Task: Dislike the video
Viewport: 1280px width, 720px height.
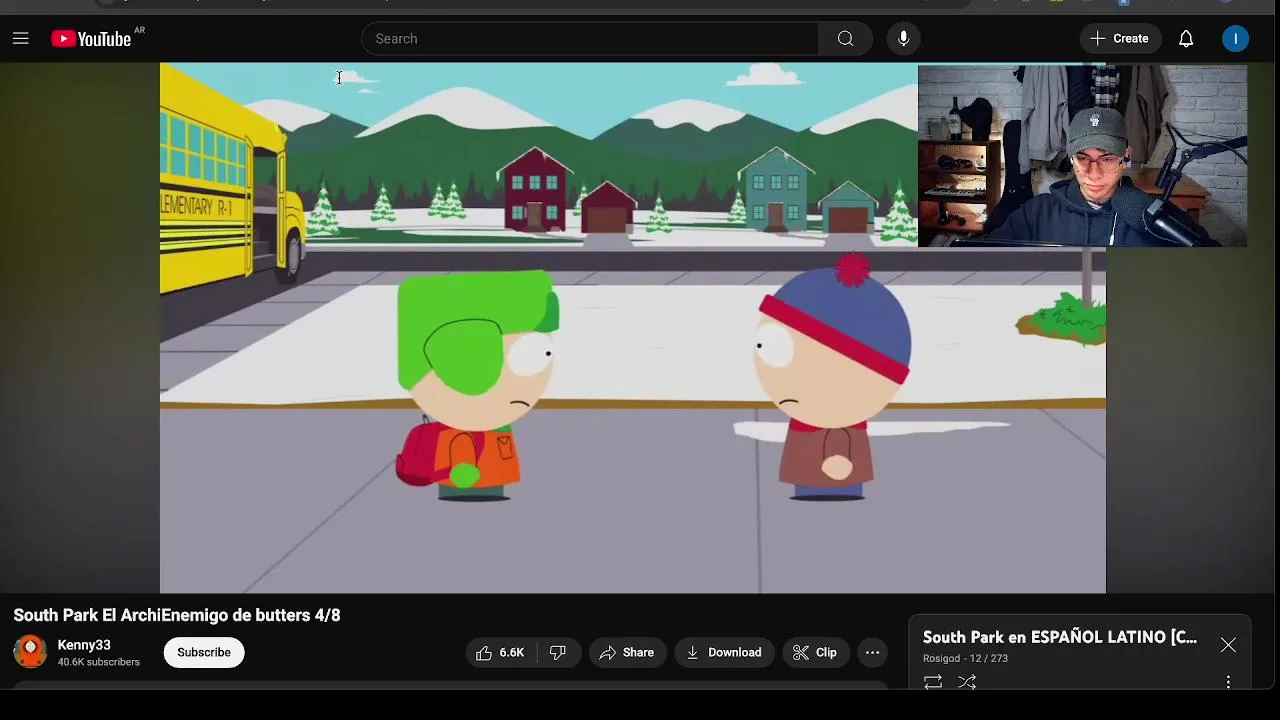Action: [558, 652]
